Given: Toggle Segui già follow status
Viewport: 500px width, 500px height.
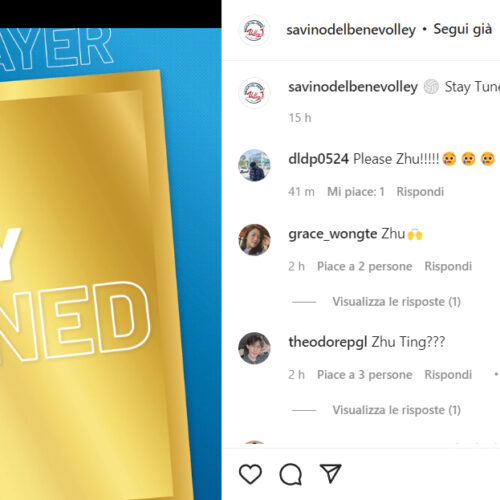Looking at the screenshot, I should [x=462, y=29].
